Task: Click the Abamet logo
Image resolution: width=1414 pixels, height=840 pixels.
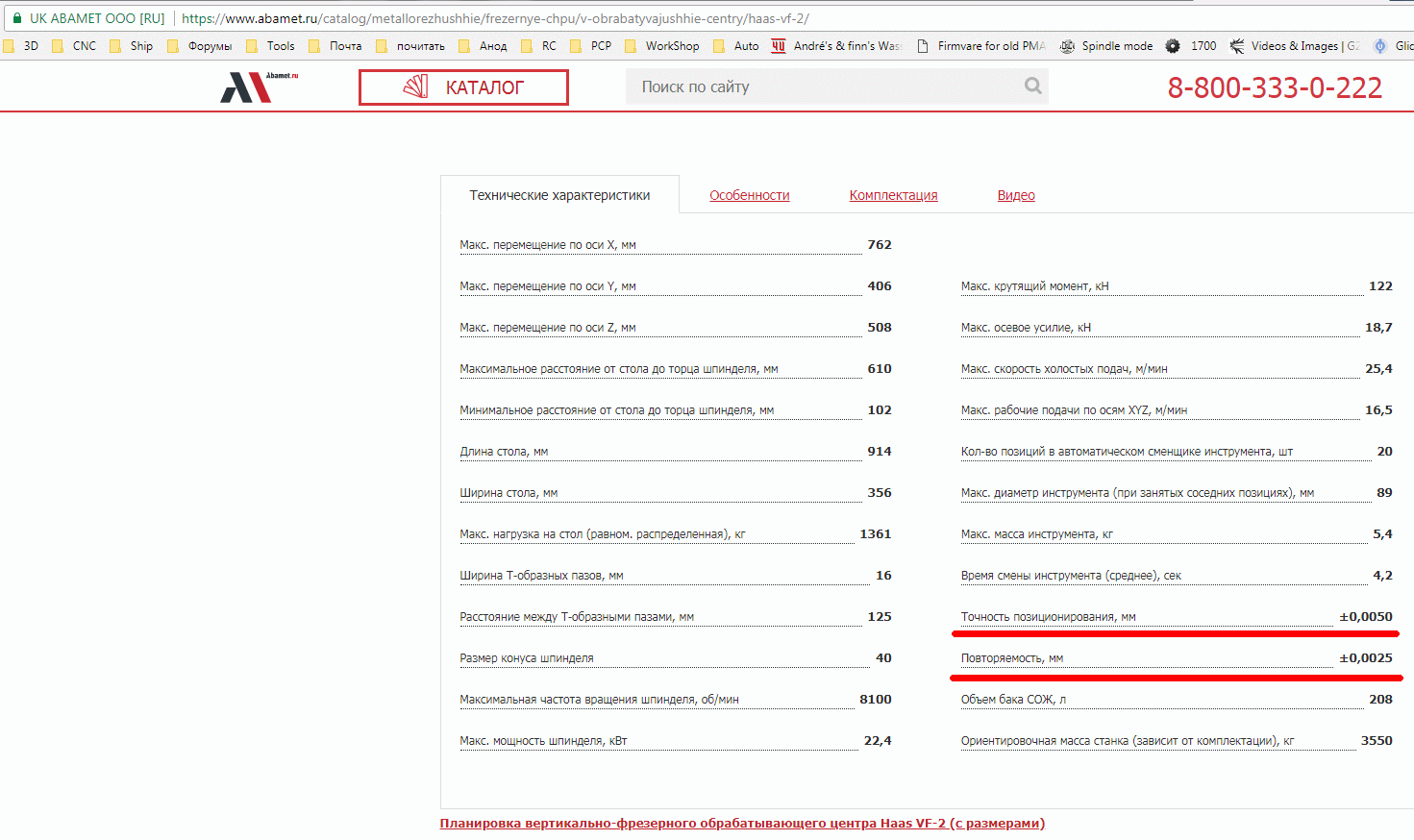Action: click(x=259, y=87)
